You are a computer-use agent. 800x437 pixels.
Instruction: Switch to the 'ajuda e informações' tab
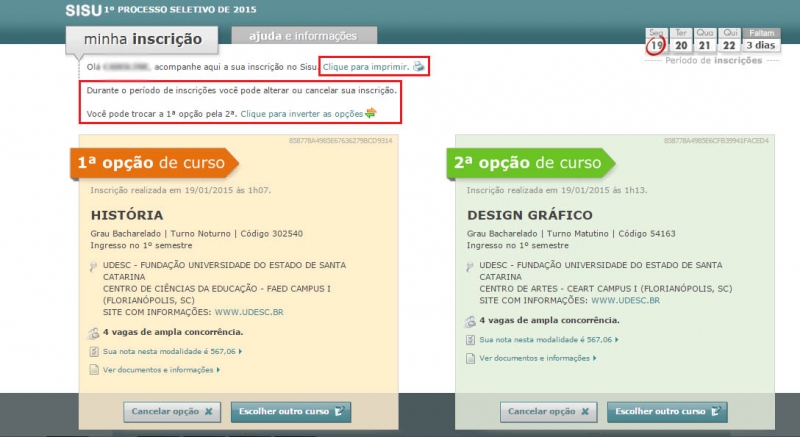click(x=294, y=36)
